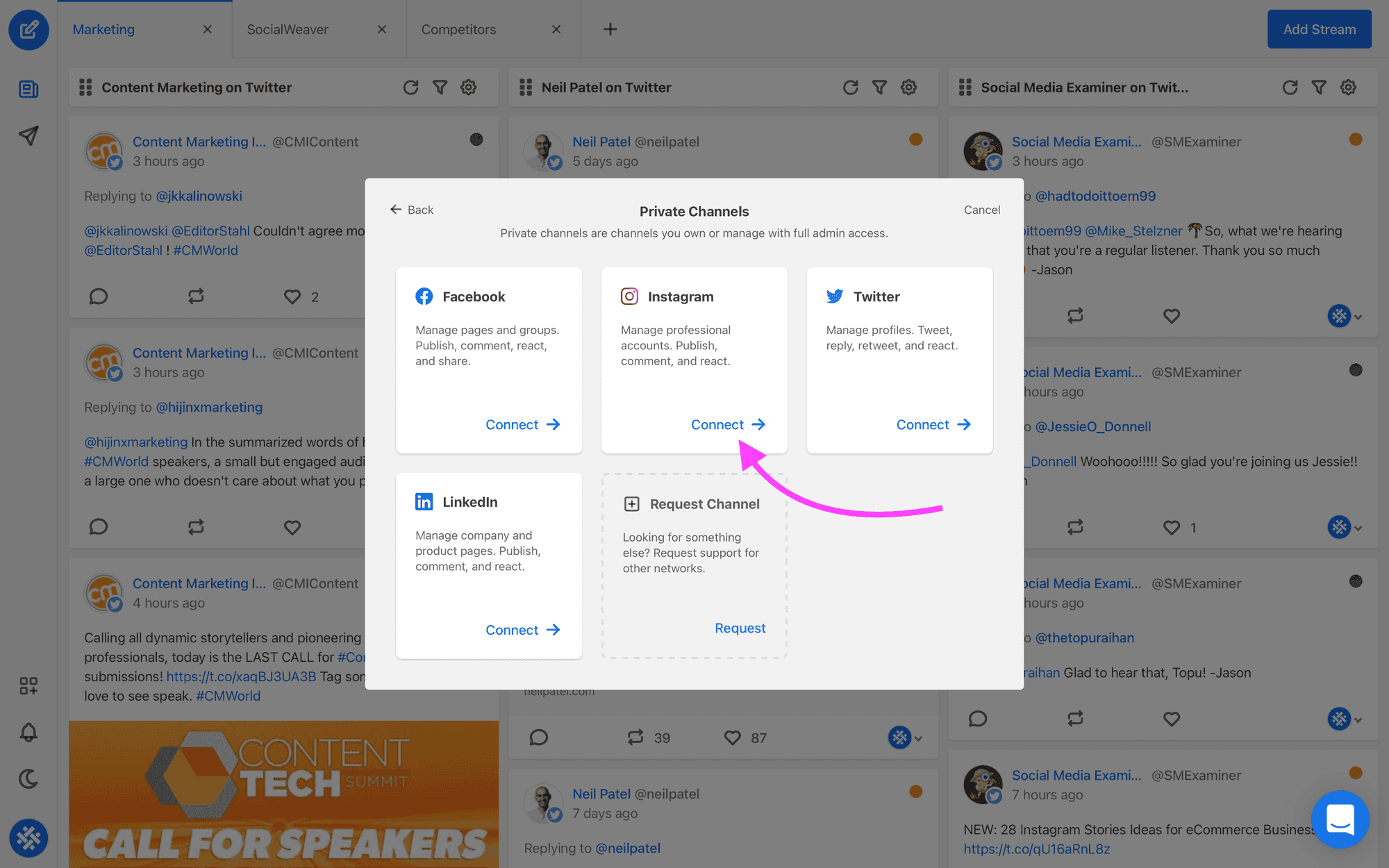
Task: Click the Cancel button on Private Channels dialog
Action: tap(981, 210)
